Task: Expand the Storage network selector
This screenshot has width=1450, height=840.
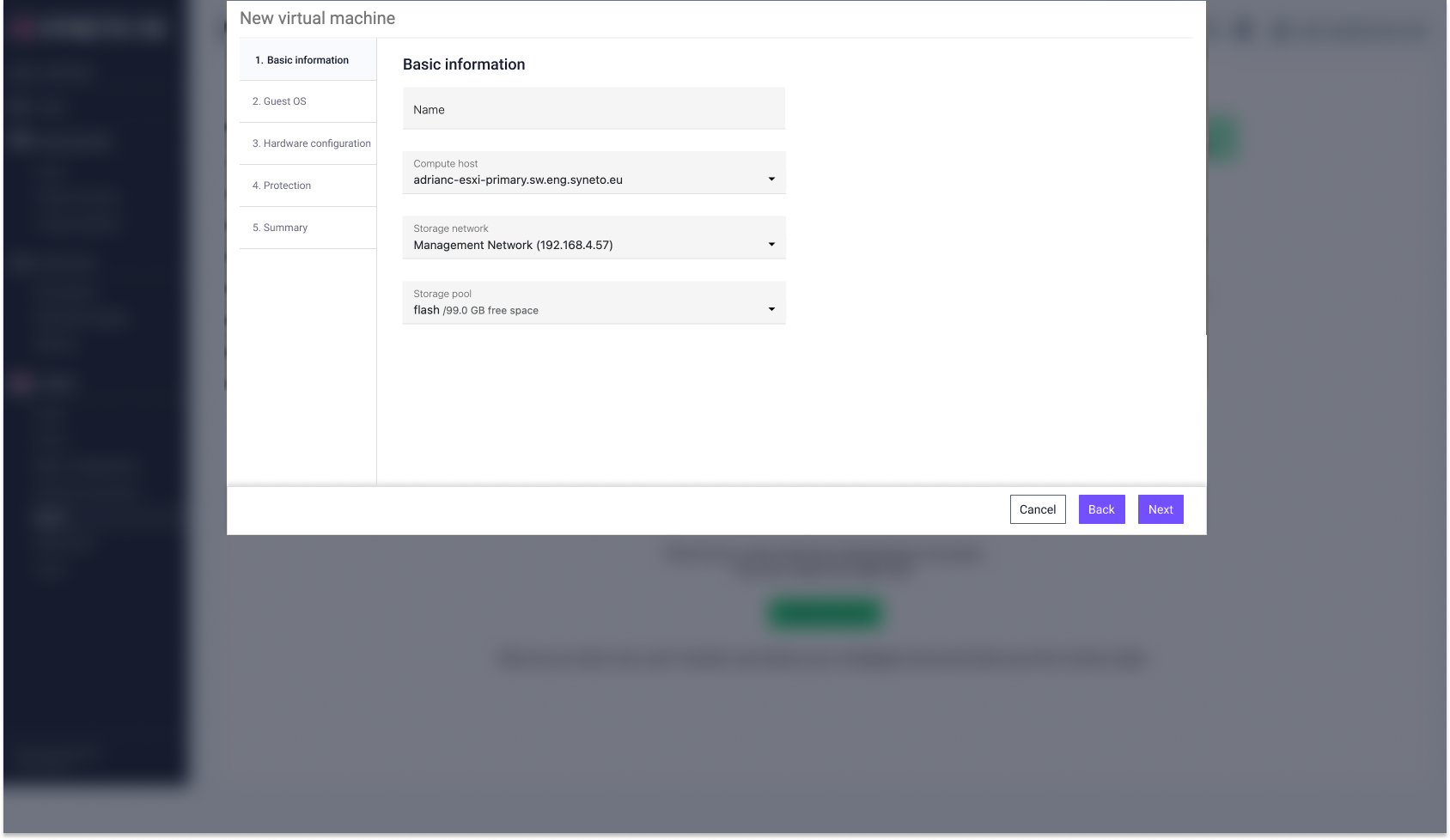Action: click(593, 238)
